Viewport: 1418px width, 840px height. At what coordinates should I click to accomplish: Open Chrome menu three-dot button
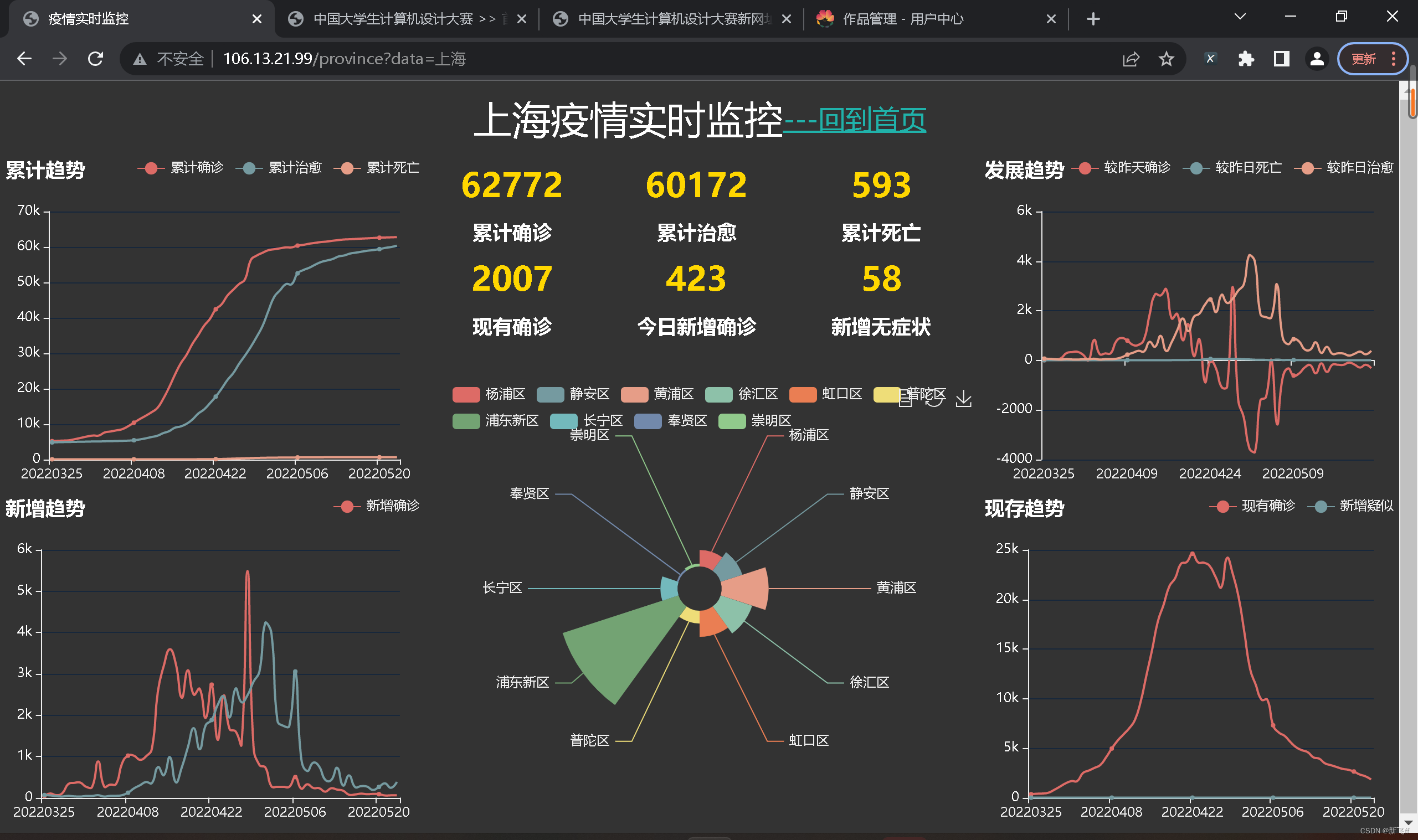(1393, 59)
